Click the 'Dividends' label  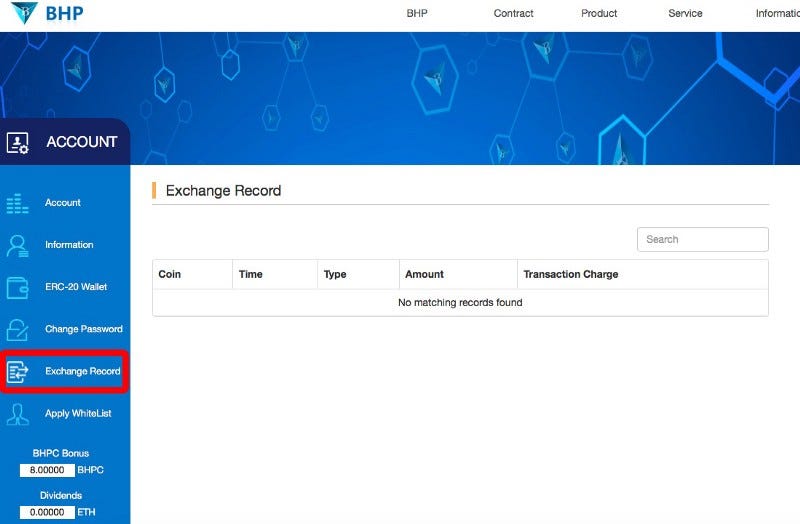(61, 495)
